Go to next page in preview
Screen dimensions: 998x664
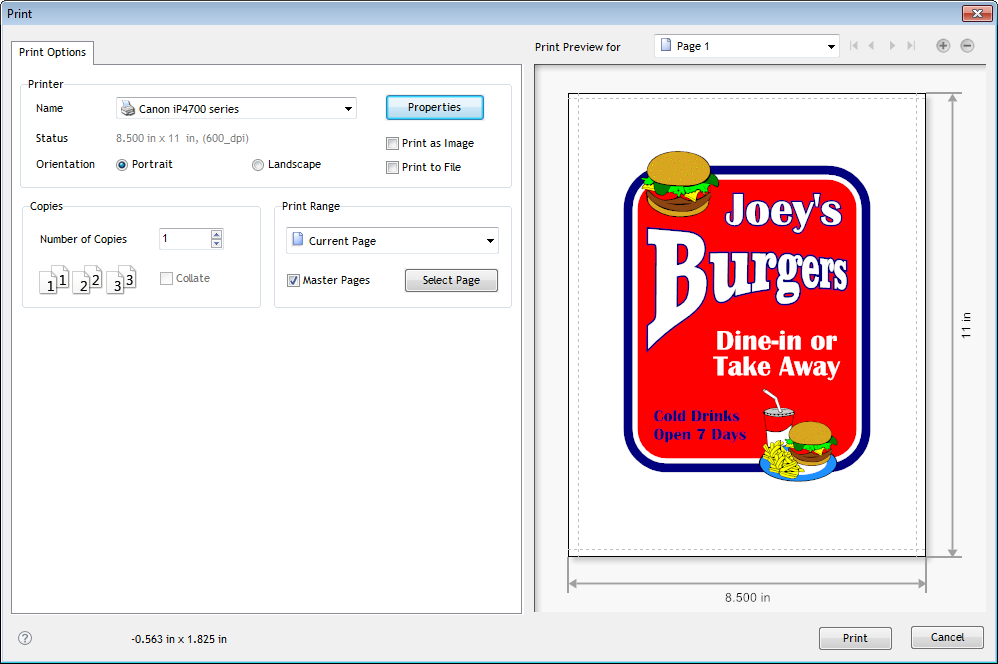pyautogui.click(x=892, y=46)
